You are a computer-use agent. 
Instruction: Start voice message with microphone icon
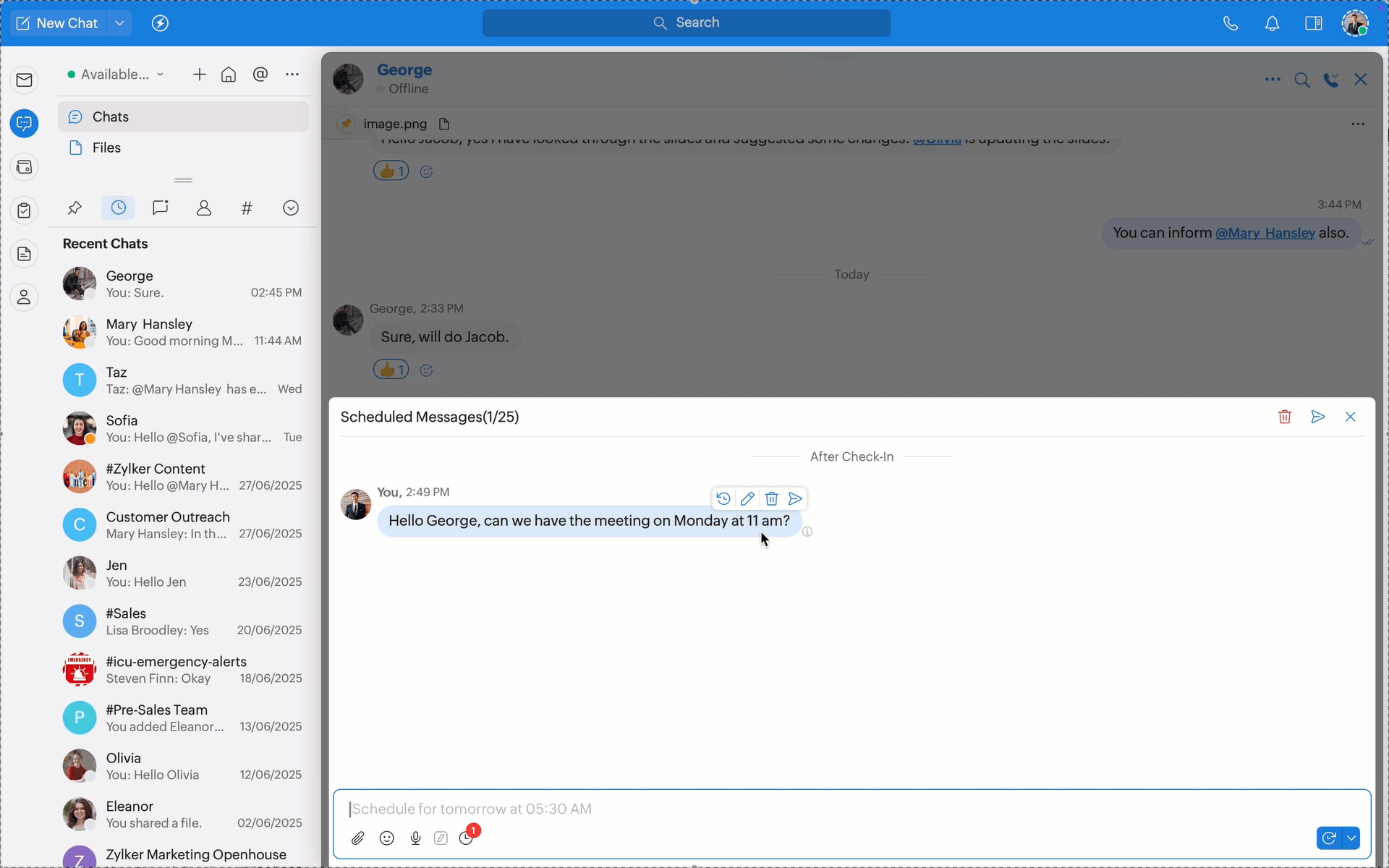click(415, 838)
